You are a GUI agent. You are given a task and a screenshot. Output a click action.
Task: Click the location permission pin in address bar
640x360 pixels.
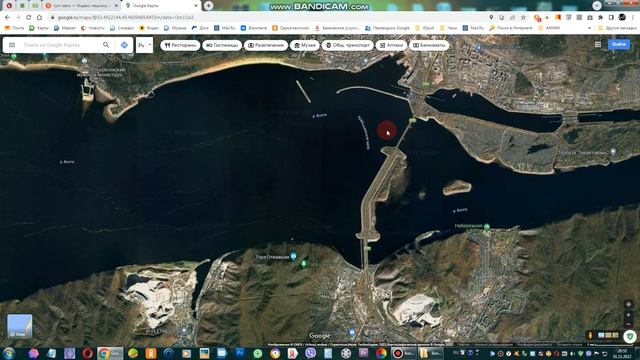pyautogui.click(x=491, y=18)
